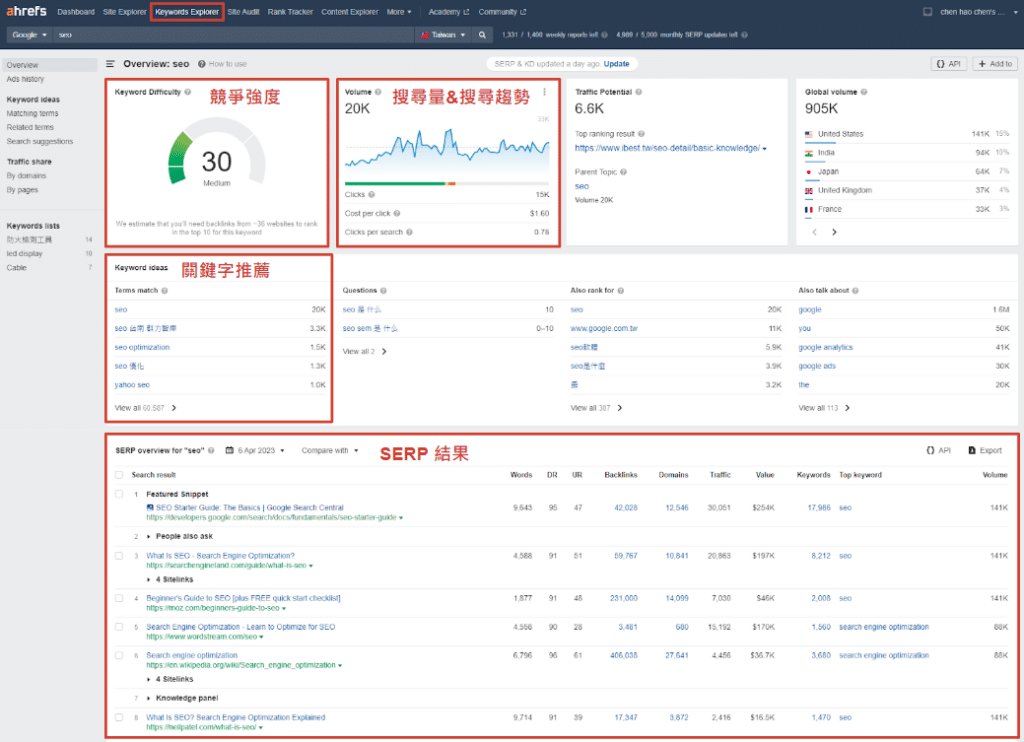Viewport: 1024px width, 742px height.
Task: Click the Volume info icon
Action: tap(378, 92)
